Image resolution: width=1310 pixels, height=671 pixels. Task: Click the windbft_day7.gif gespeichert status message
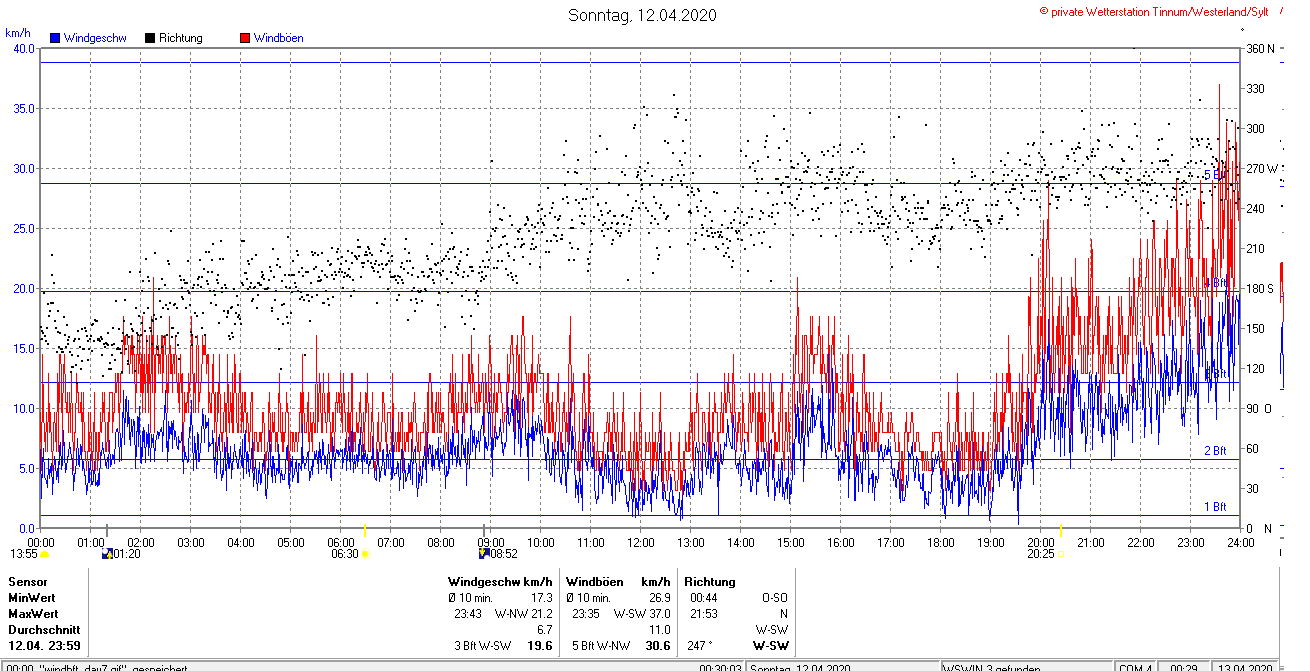115,667
